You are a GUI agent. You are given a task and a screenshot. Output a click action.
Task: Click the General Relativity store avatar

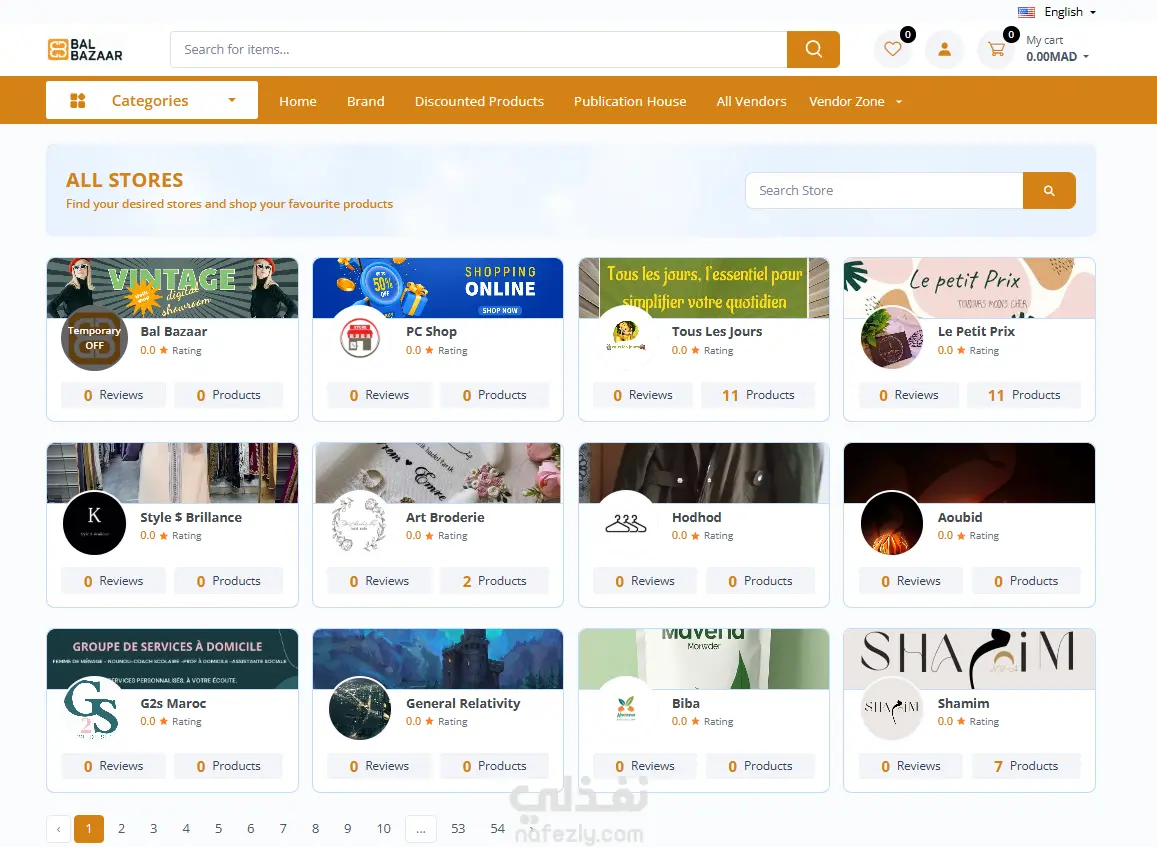pos(360,708)
